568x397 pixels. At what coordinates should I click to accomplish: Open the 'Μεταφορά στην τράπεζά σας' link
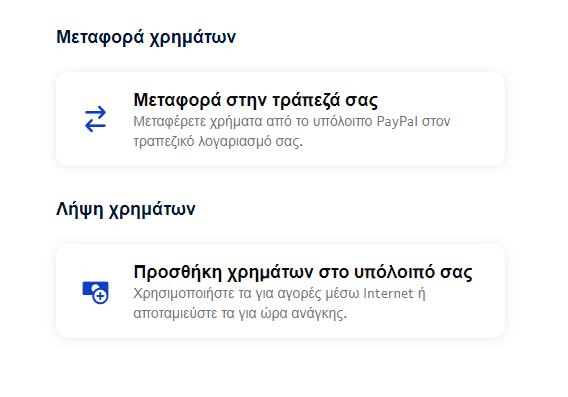(255, 100)
